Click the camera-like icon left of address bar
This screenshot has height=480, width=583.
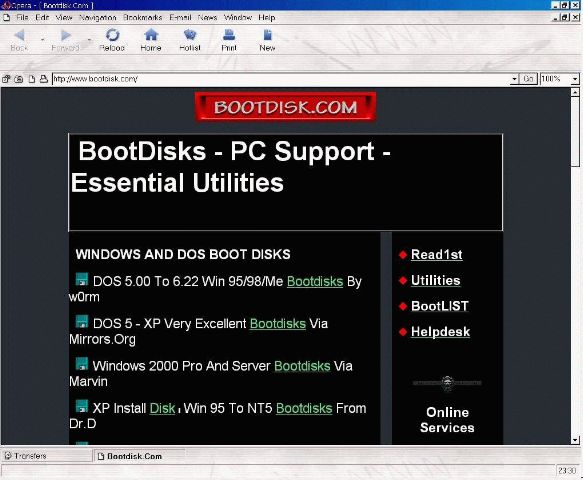19,79
